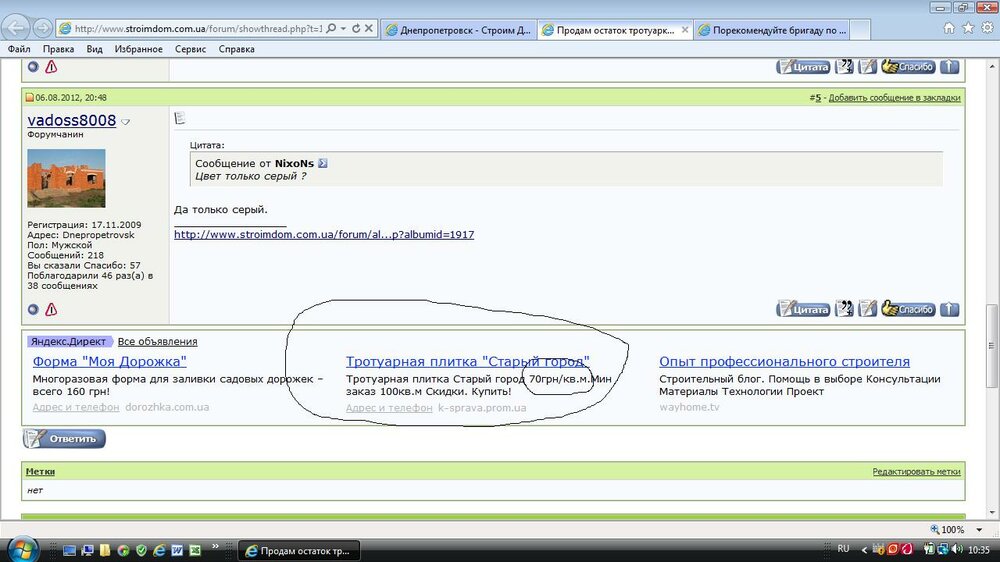Screen dimensions: 1000x562
Task: Click vadoss8008 avatar house picture
Action: point(66,178)
